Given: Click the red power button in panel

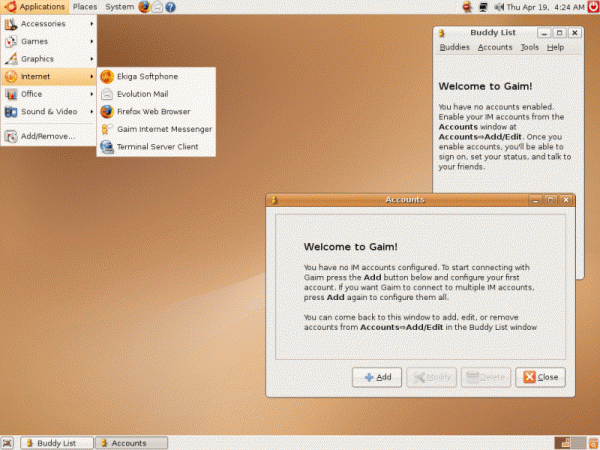Looking at the screenshot, I should [591, 7].
